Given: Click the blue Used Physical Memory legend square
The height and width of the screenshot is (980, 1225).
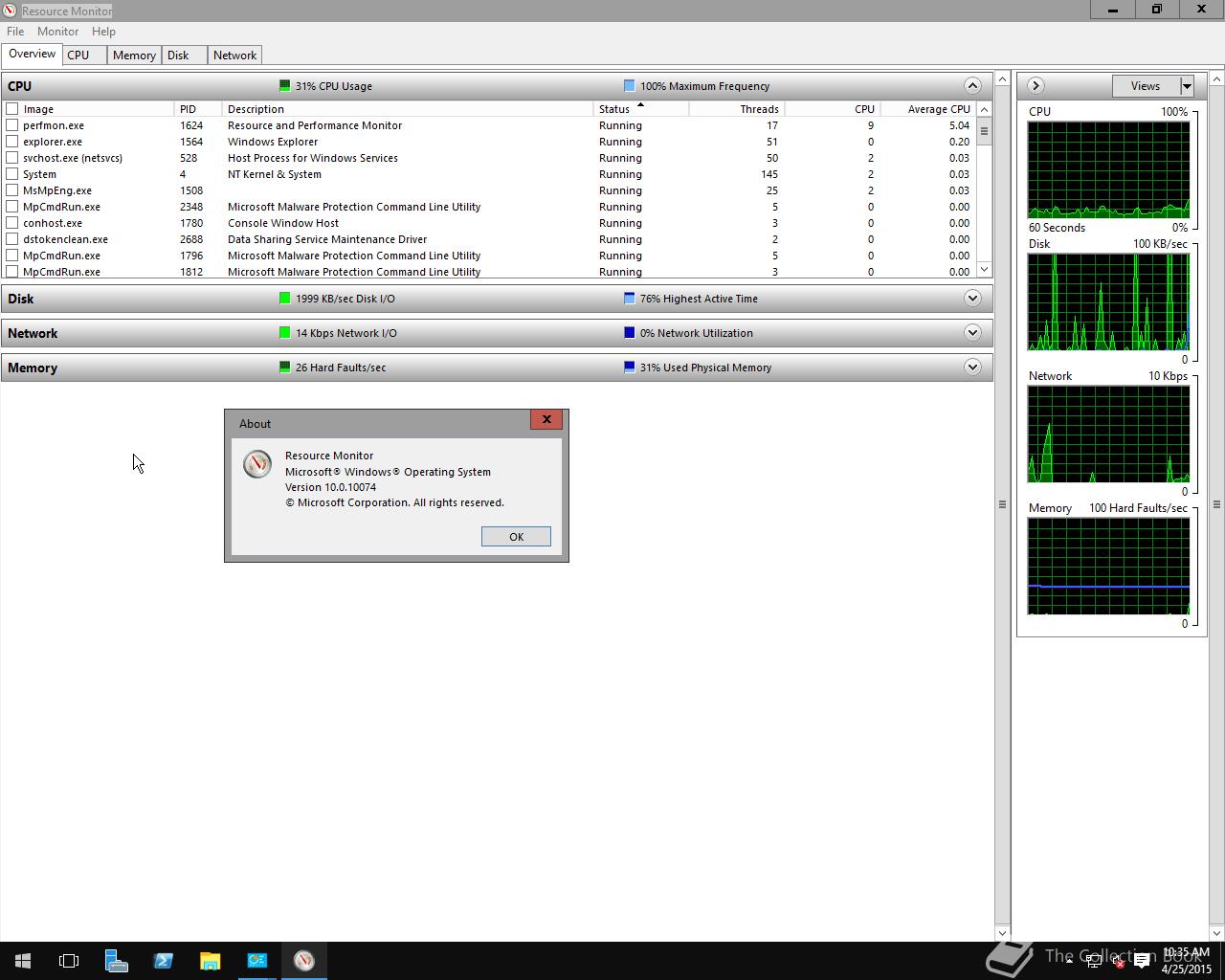Looking at the screenshot, I should click(x=629, y=367).
